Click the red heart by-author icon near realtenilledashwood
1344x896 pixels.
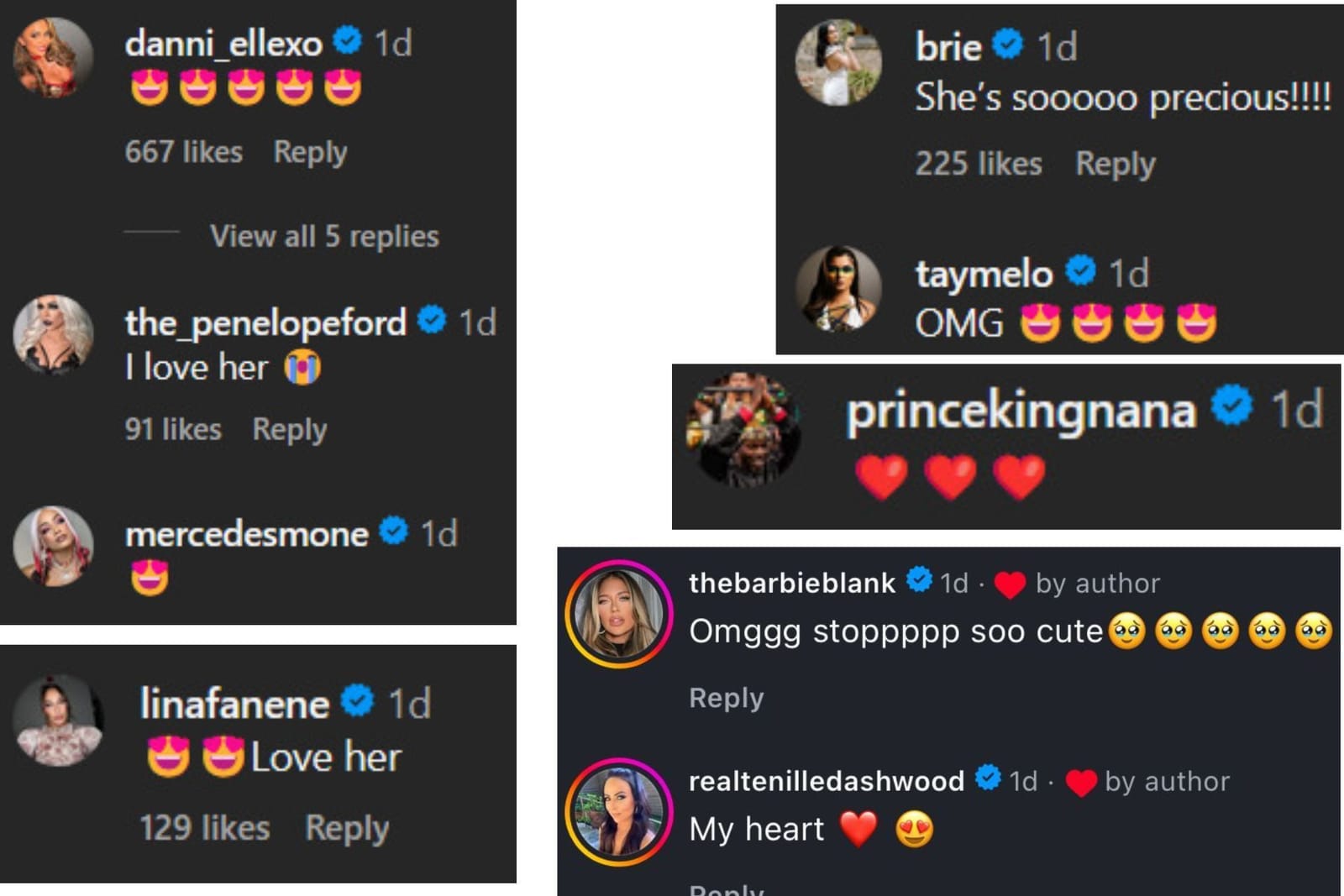click(1081, 782)
